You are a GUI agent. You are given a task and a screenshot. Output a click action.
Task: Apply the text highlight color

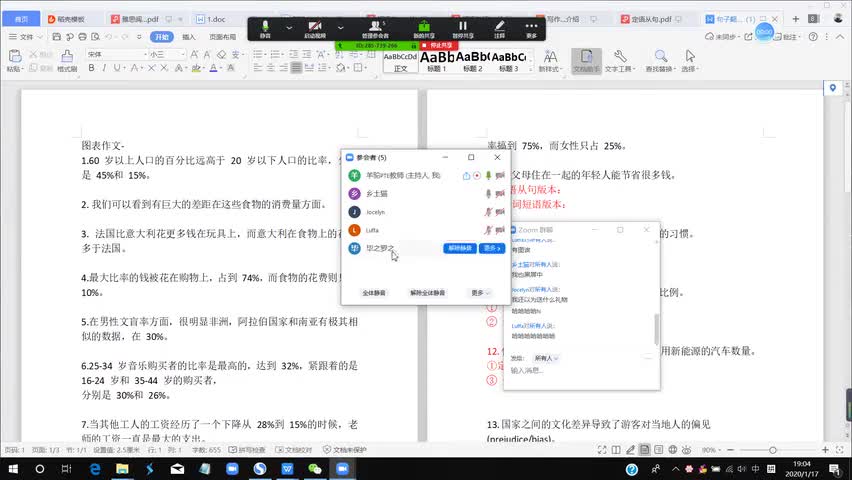[196, 68]
